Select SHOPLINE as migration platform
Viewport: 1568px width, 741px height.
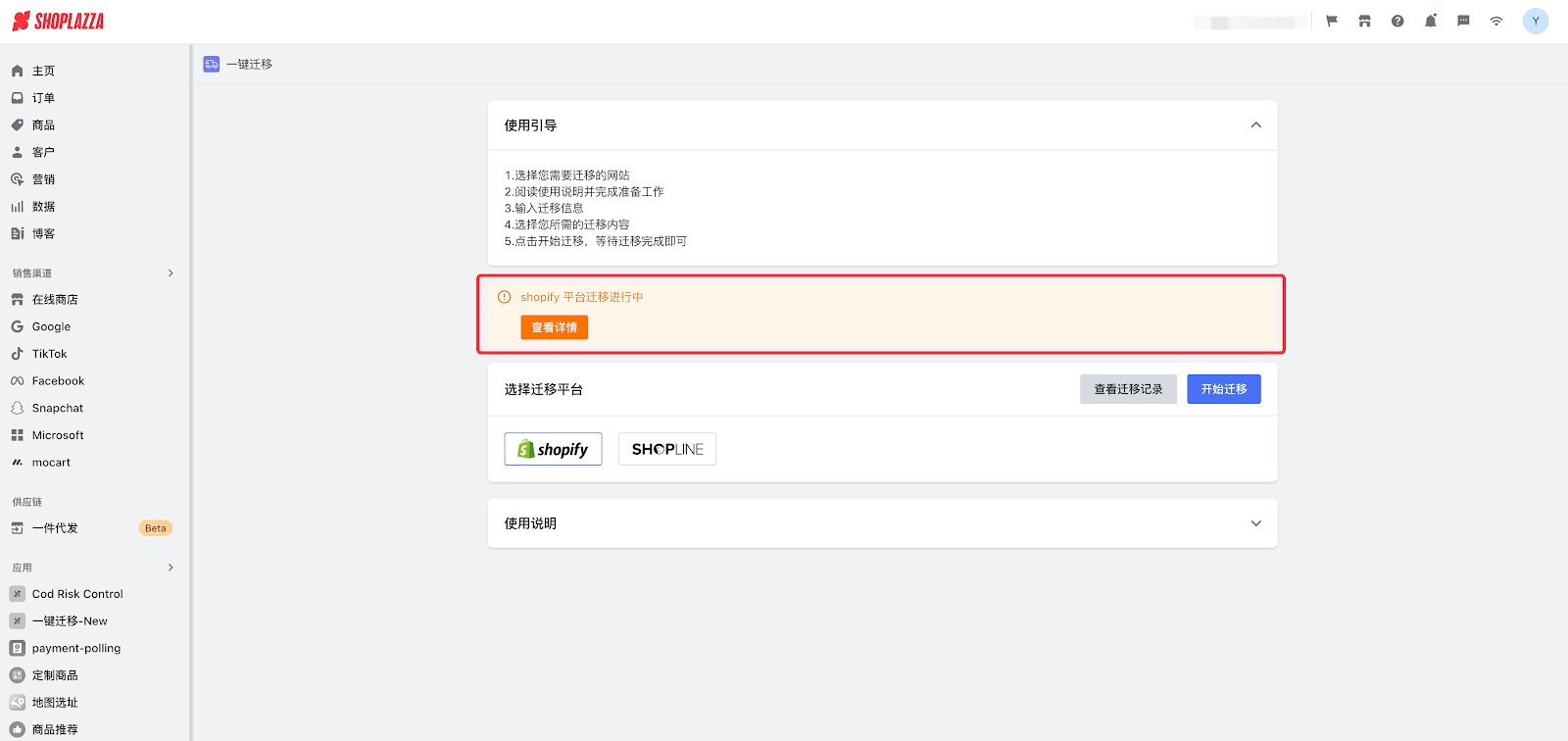pyautogui.click(x=667, y=449)
